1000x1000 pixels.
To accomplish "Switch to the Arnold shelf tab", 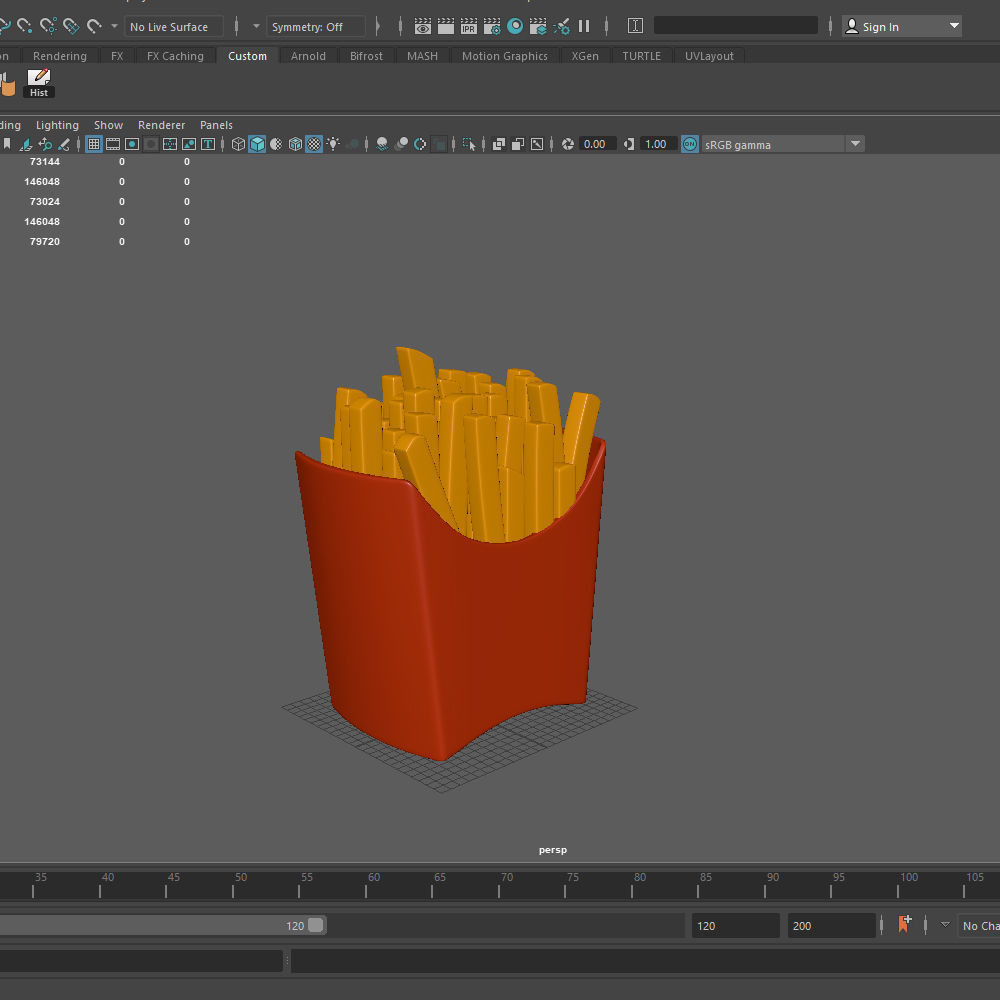I will (308, 56).
